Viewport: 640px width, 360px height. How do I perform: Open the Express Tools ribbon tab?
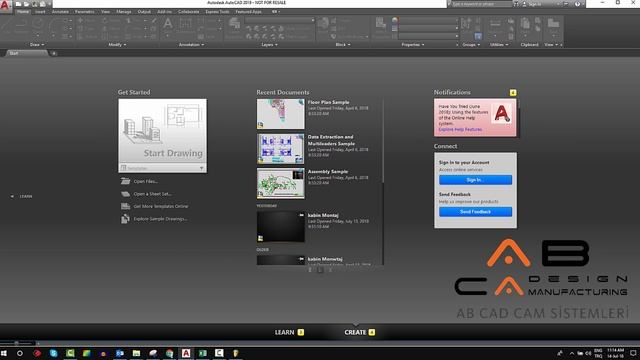[217, 11]
